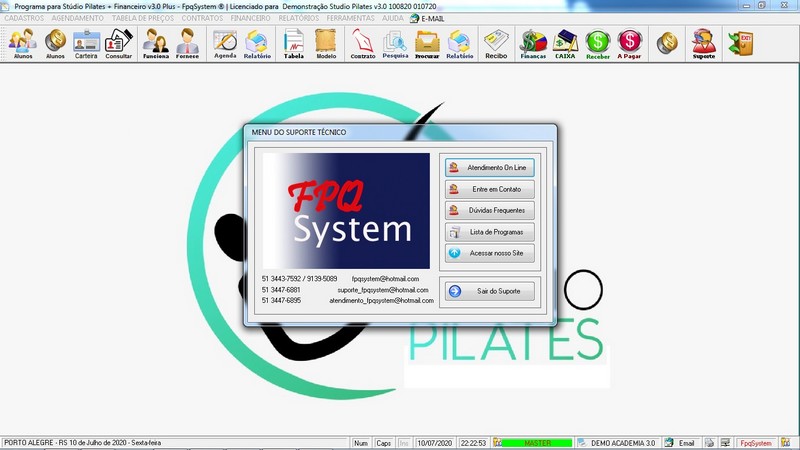
Task: Click the fpqsystem@hotmail.com email text
Action: (x=385, y=279)
